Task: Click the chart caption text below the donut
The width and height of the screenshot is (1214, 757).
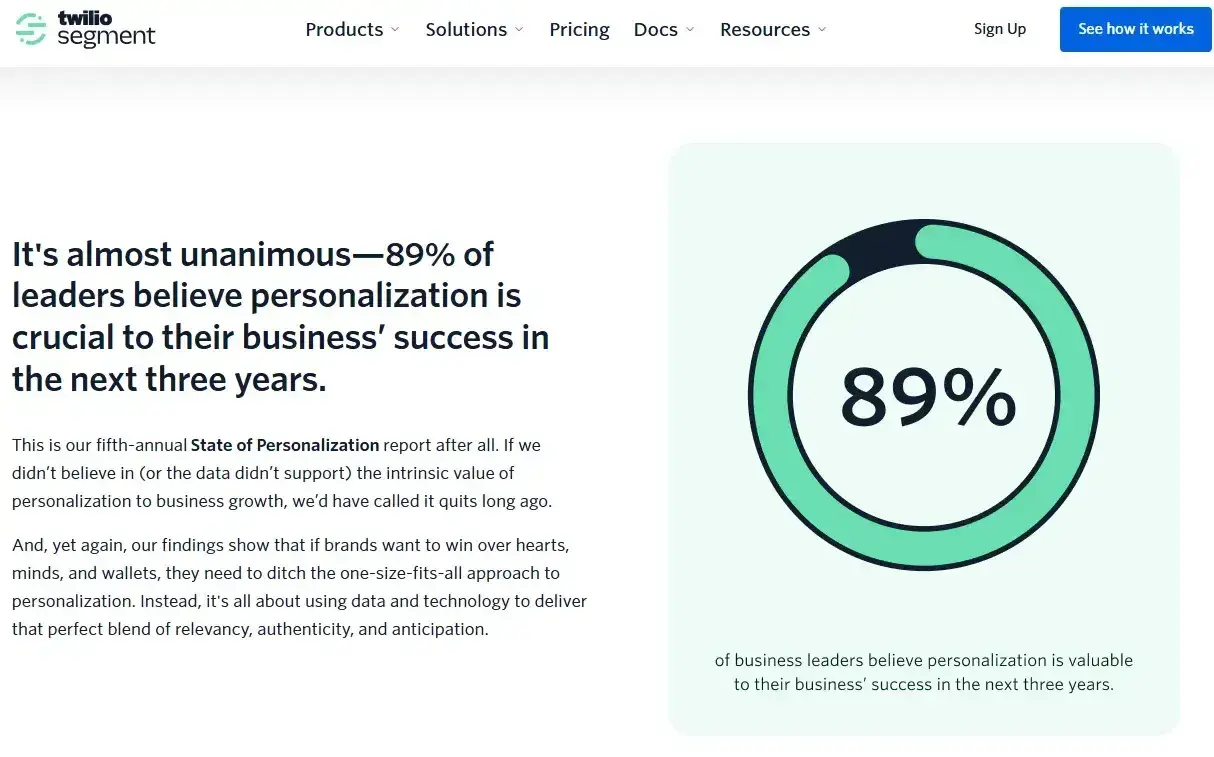Action: (923, 672)
